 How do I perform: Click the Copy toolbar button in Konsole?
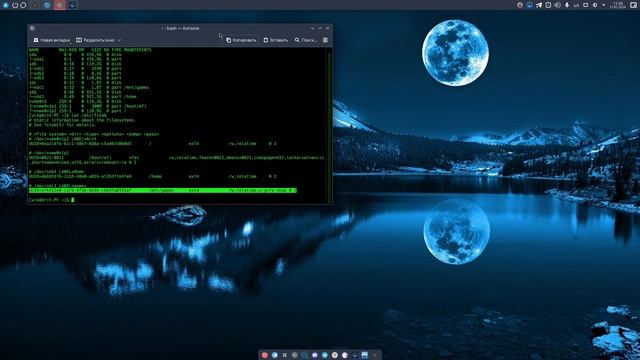[241, 40]
